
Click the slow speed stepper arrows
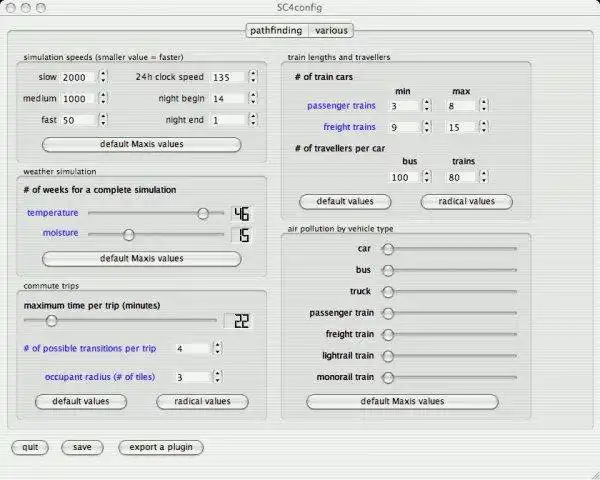click(x=103, y=77)
